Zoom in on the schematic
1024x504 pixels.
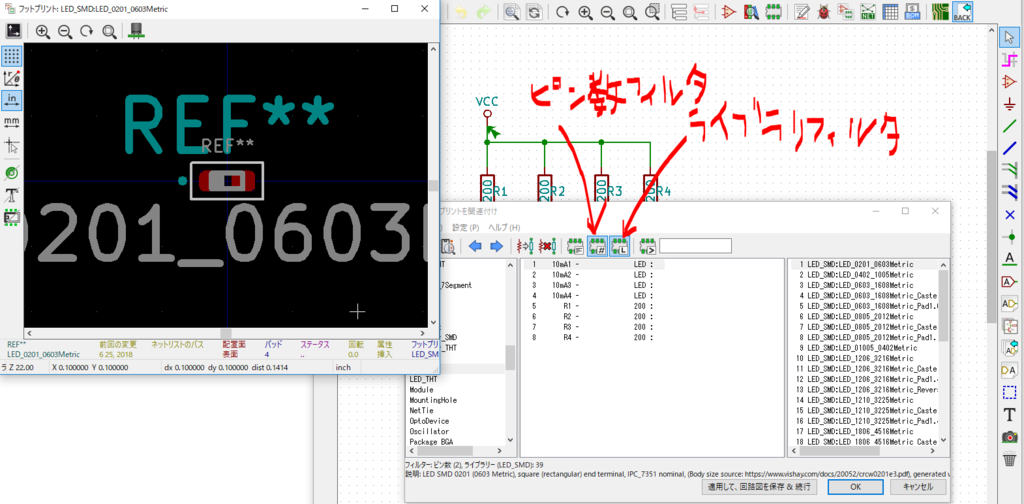(585, 12)
